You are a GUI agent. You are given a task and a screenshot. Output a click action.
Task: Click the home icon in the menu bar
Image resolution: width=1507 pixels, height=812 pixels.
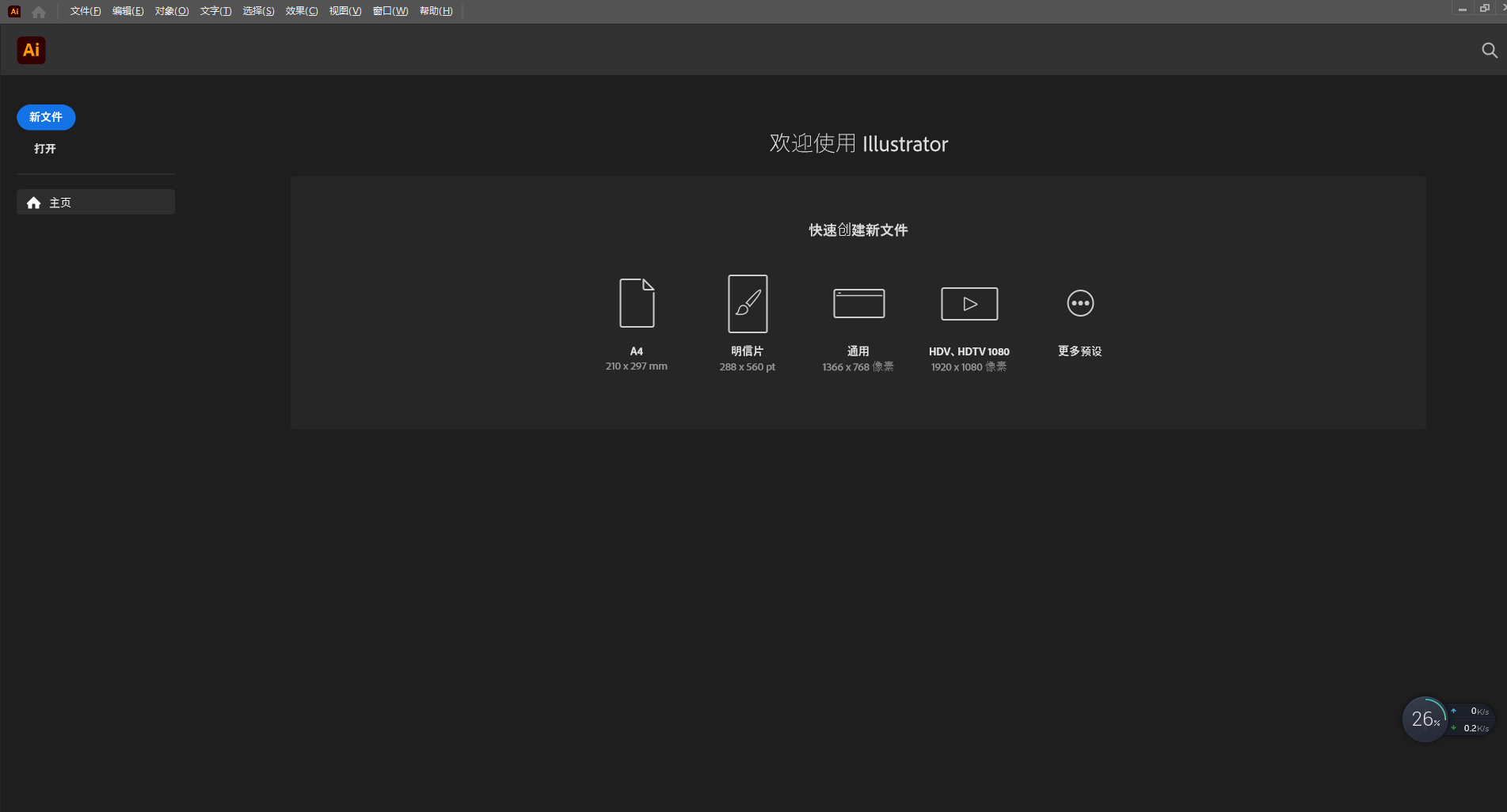39,12
